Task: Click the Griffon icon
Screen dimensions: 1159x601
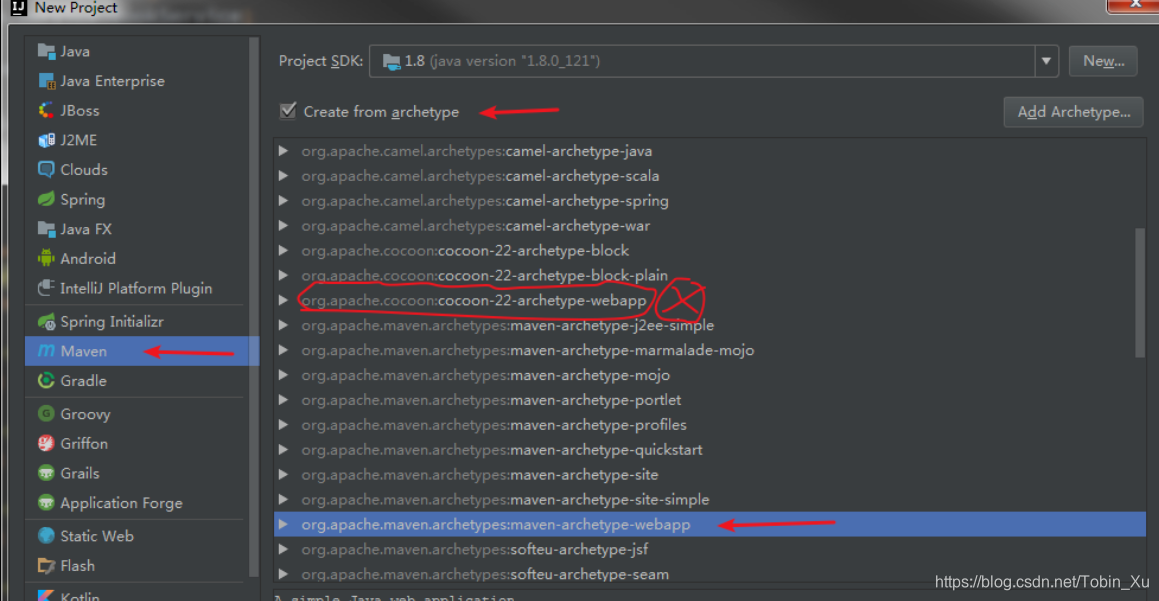Action: pos(46,443)
